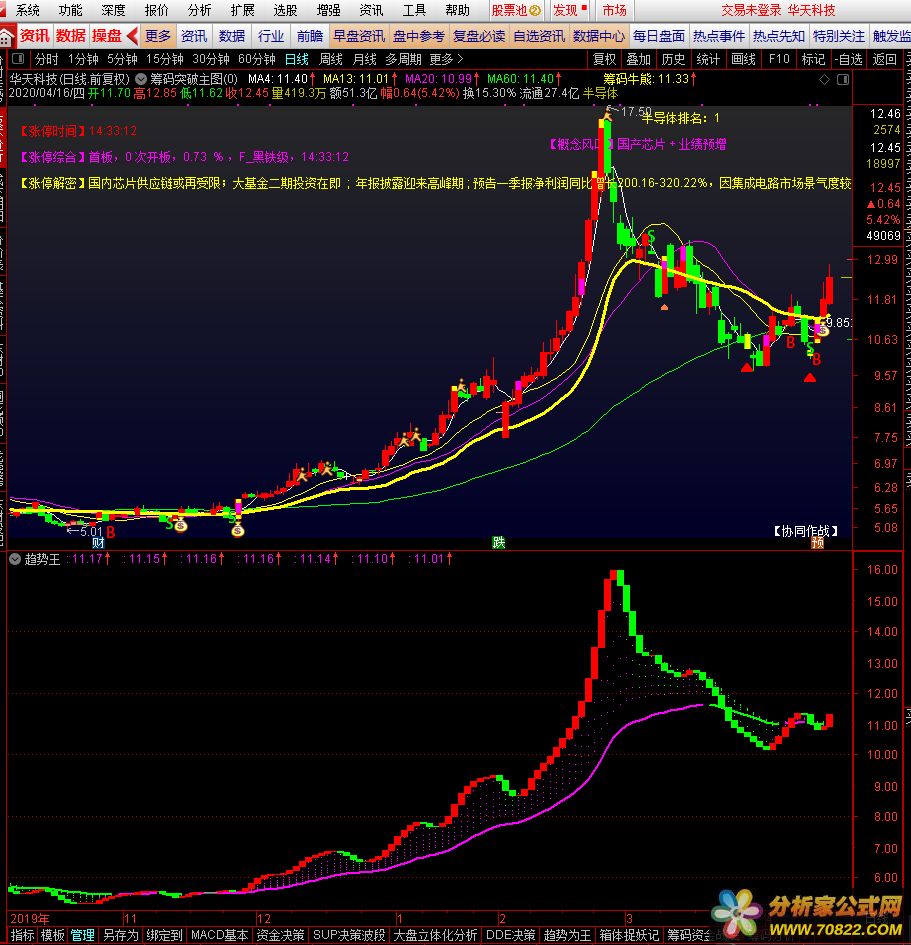Click the 股票池 button

(516, 10)
